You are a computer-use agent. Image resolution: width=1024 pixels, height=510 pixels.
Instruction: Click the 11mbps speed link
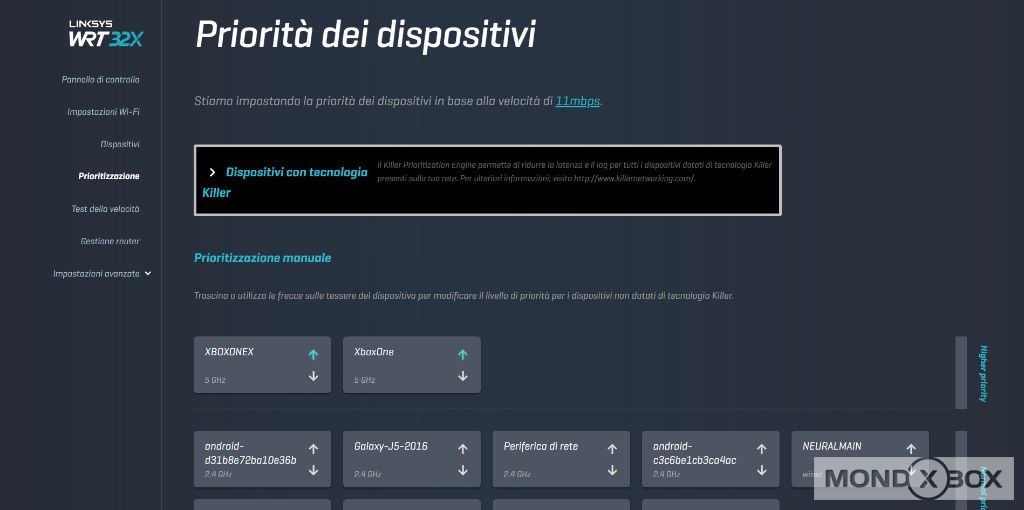pos(578,100)
